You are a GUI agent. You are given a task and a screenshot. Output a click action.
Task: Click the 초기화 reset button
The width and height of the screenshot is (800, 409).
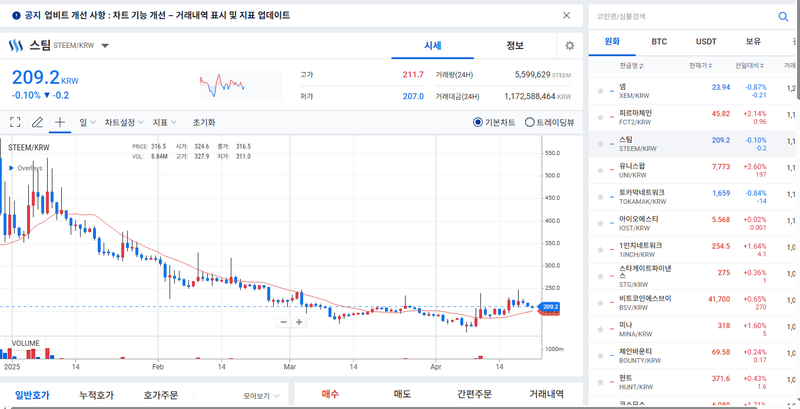click(204, 122)
